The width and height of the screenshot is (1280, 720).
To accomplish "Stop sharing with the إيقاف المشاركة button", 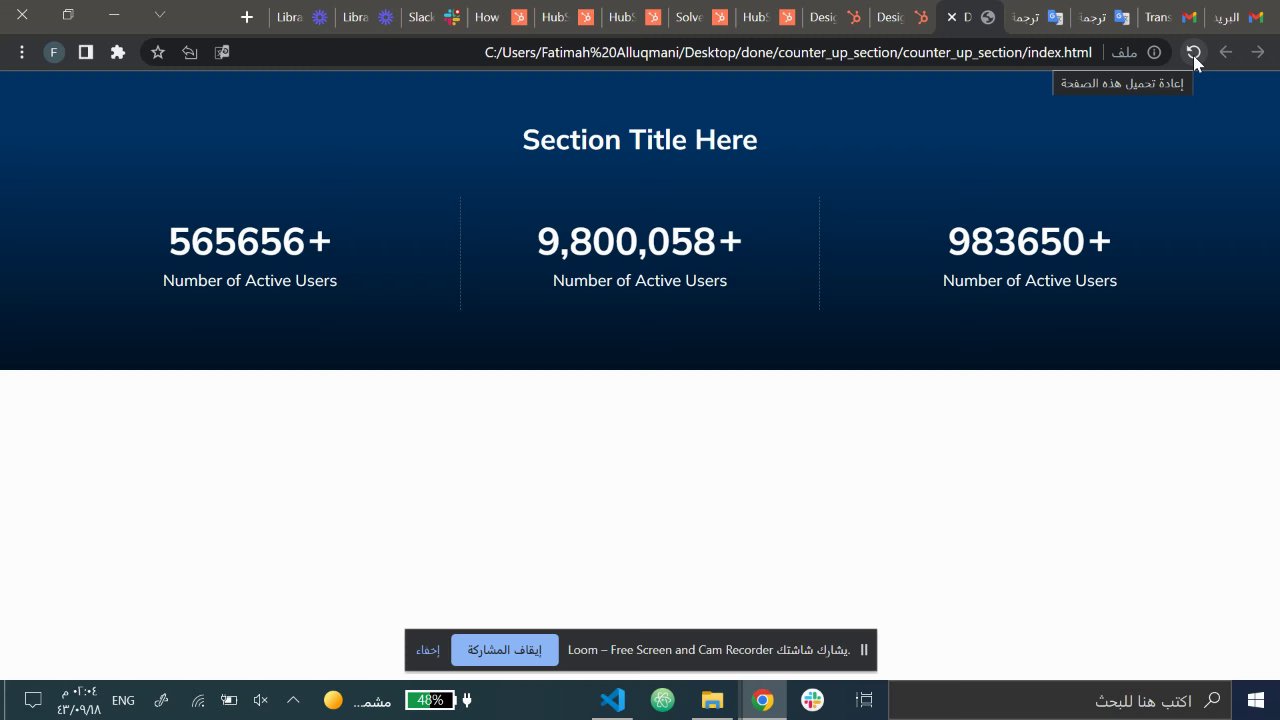I will 505,650.
